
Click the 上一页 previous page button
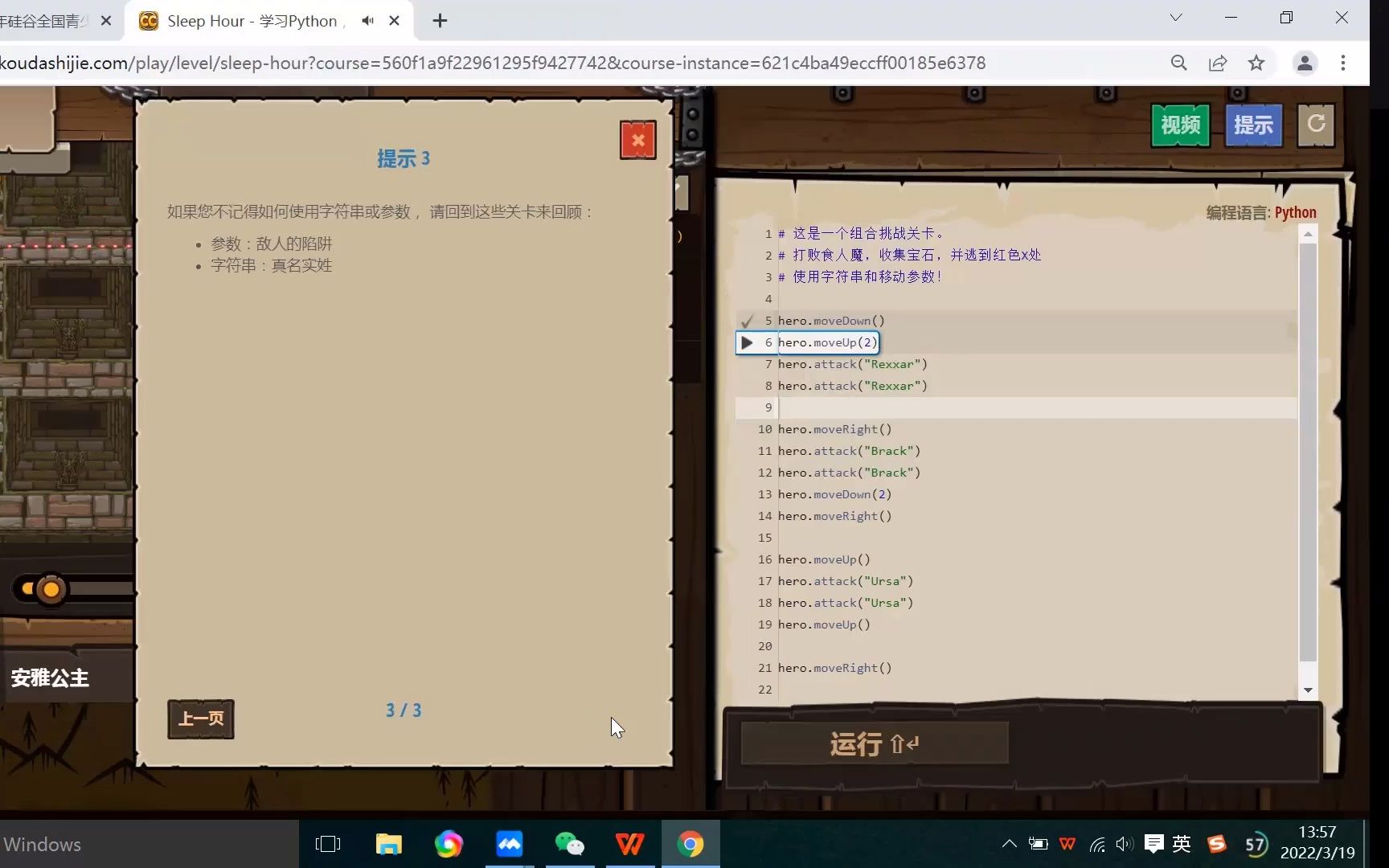click(x=201, y=719)
